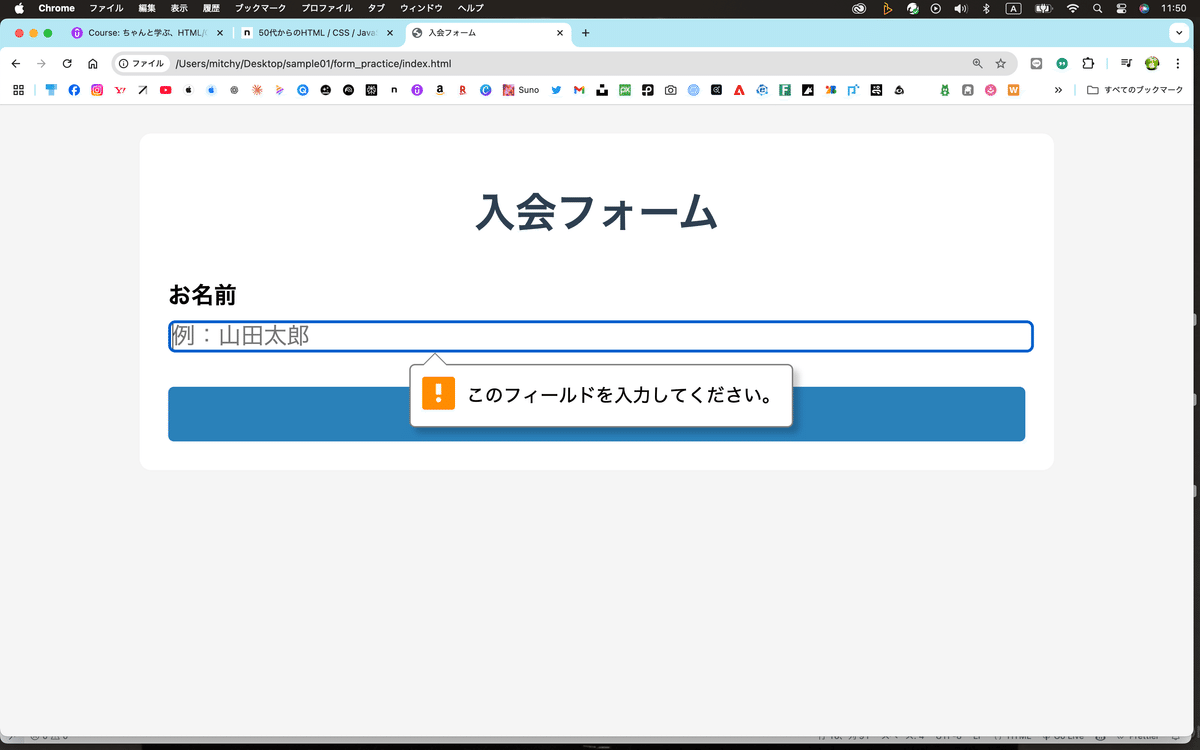Open the Gmail bookmark icon
This screenshot has width=1200, height=750.
click(x=578, y=90)
